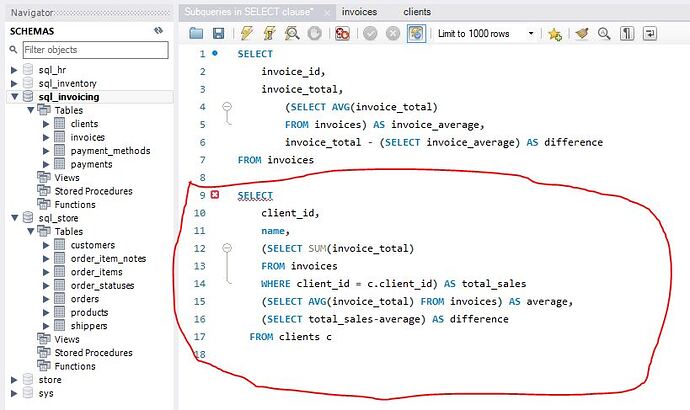The width and height of the screenshot is (690, 410).
Task: Click the sys database icon
Action: point(28,393)
